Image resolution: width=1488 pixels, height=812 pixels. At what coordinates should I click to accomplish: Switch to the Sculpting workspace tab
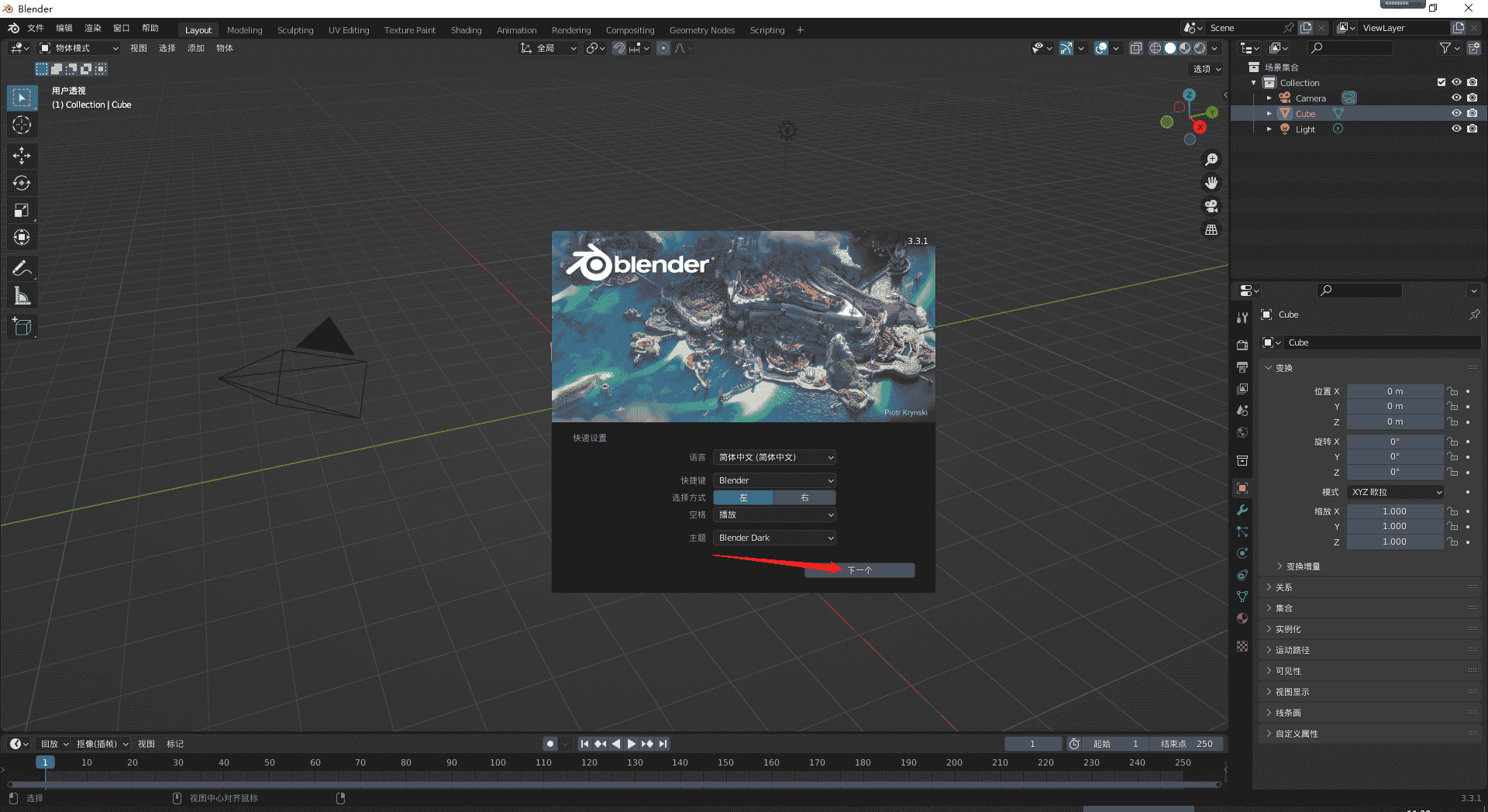(x=295, y=30)
